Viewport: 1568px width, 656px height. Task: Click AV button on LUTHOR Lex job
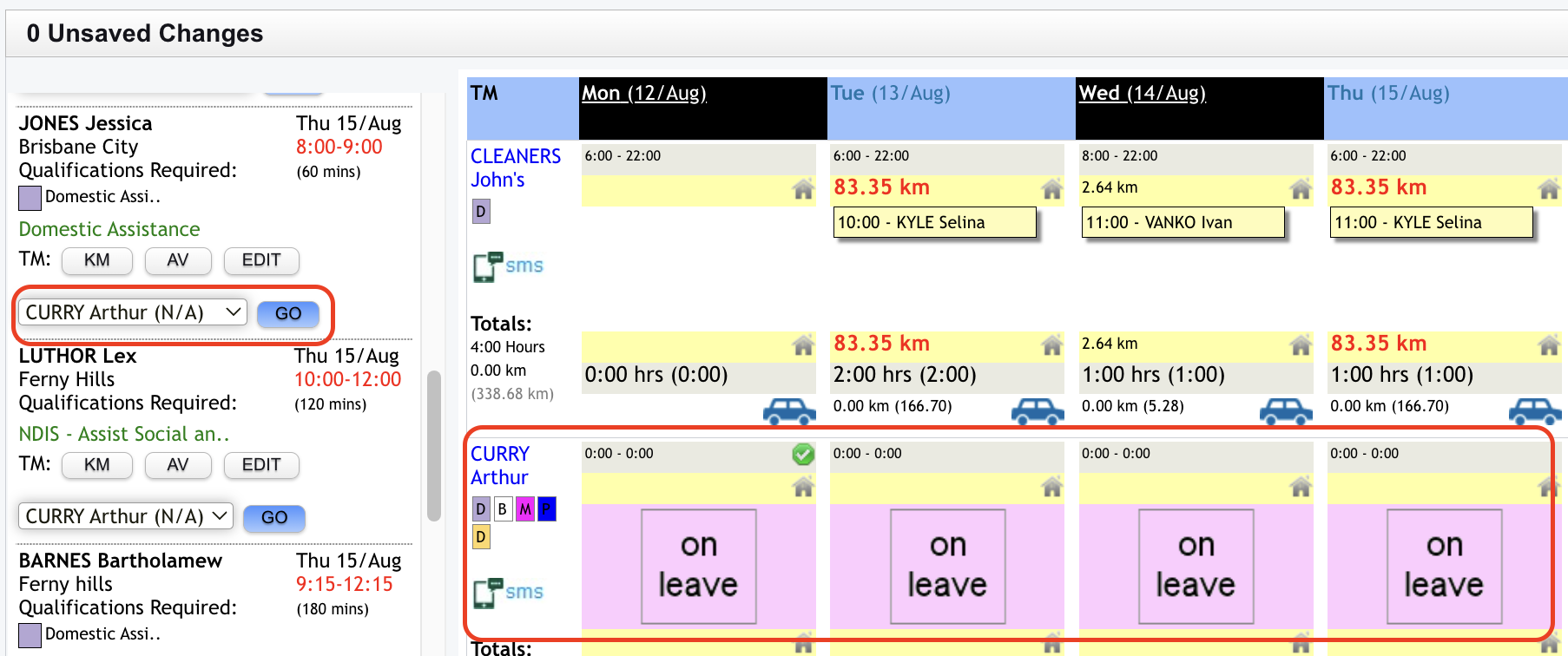(178, 465)
